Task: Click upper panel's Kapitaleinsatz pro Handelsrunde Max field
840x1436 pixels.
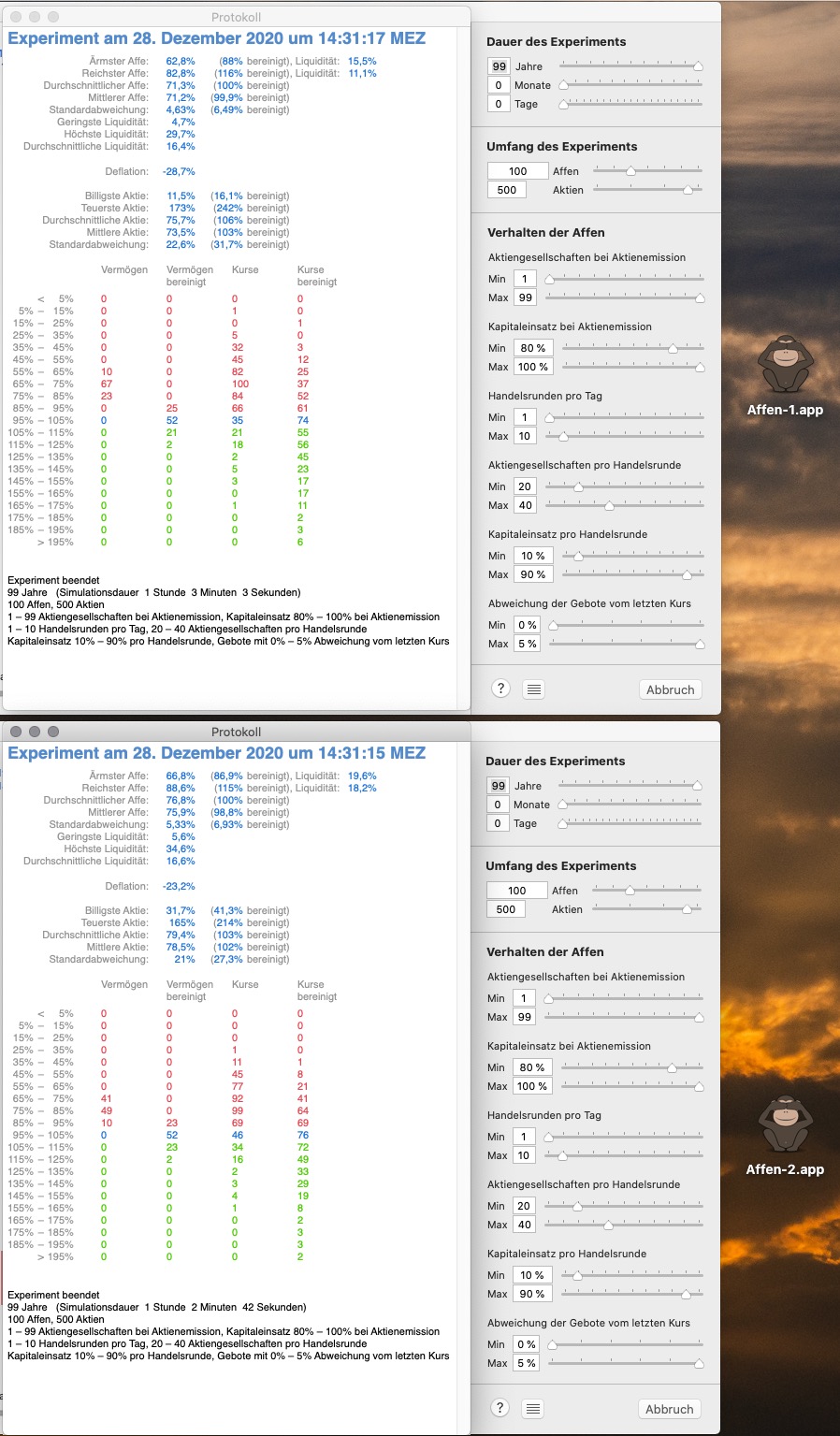Action: click(533, 574)
